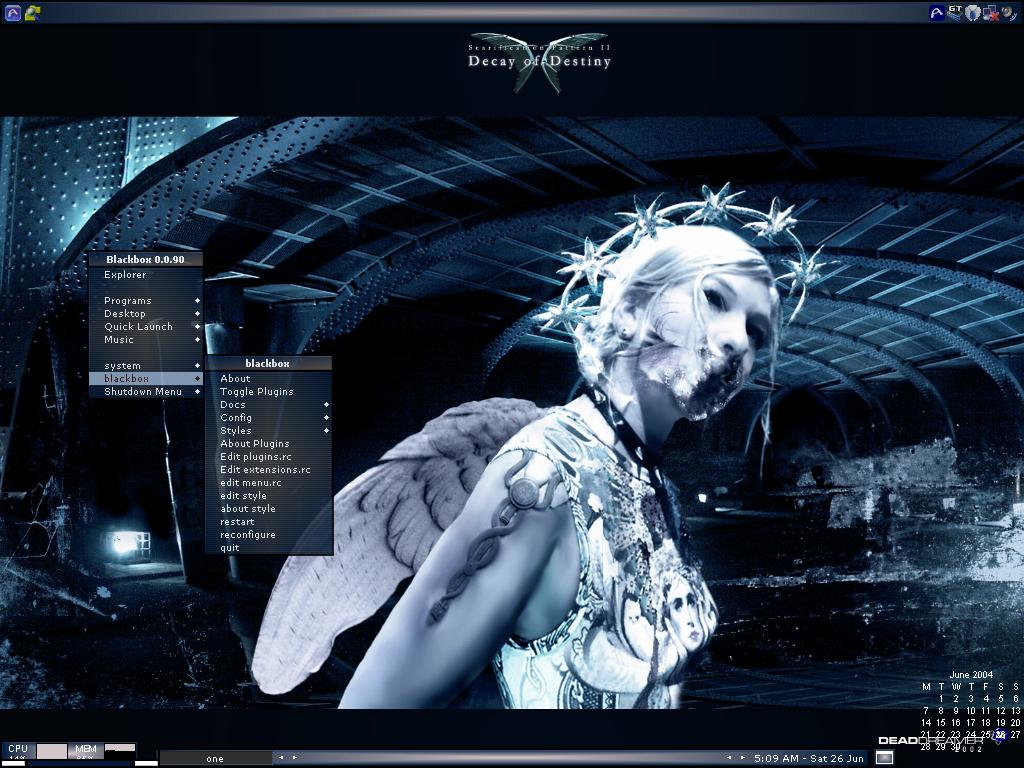The width and height of the screenshot is (1024, 768).
Task: Click the right arrow before the clock
Action: 743,758
